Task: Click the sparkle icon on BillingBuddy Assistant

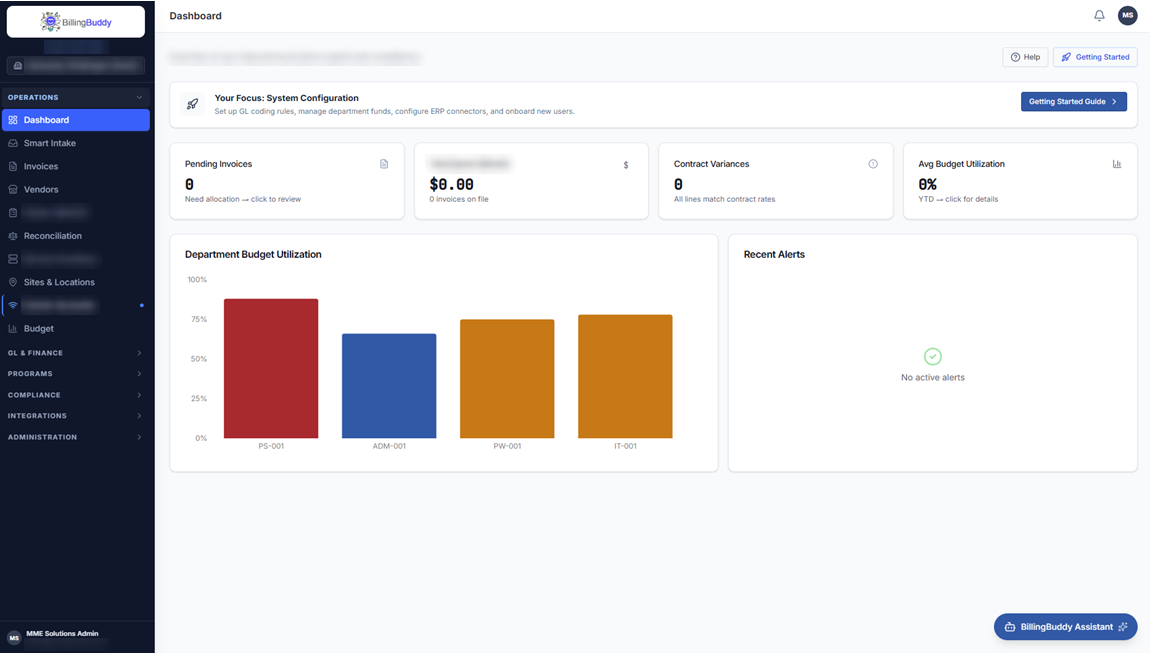Action: point(1122,627)
